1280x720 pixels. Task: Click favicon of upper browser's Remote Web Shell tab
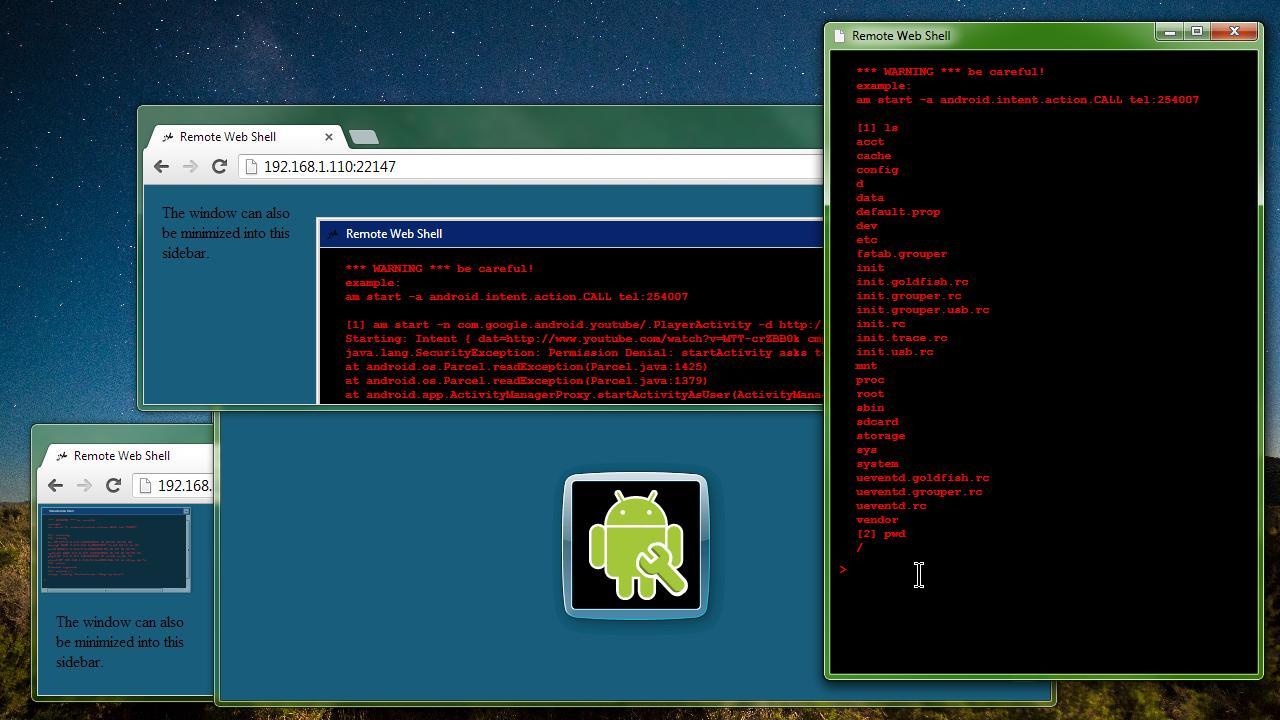click(x=168, y=137)
